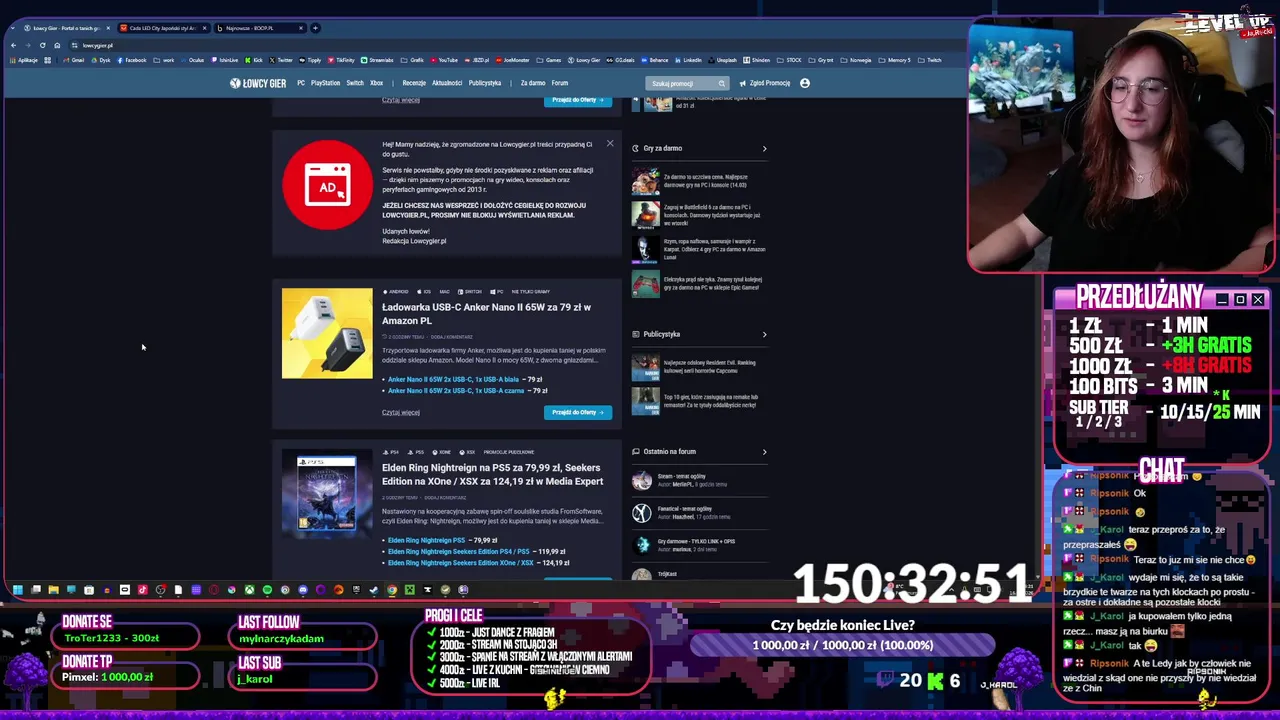
Task: Open Epic Games launcher on taskbar
Action: coord(356,590)
